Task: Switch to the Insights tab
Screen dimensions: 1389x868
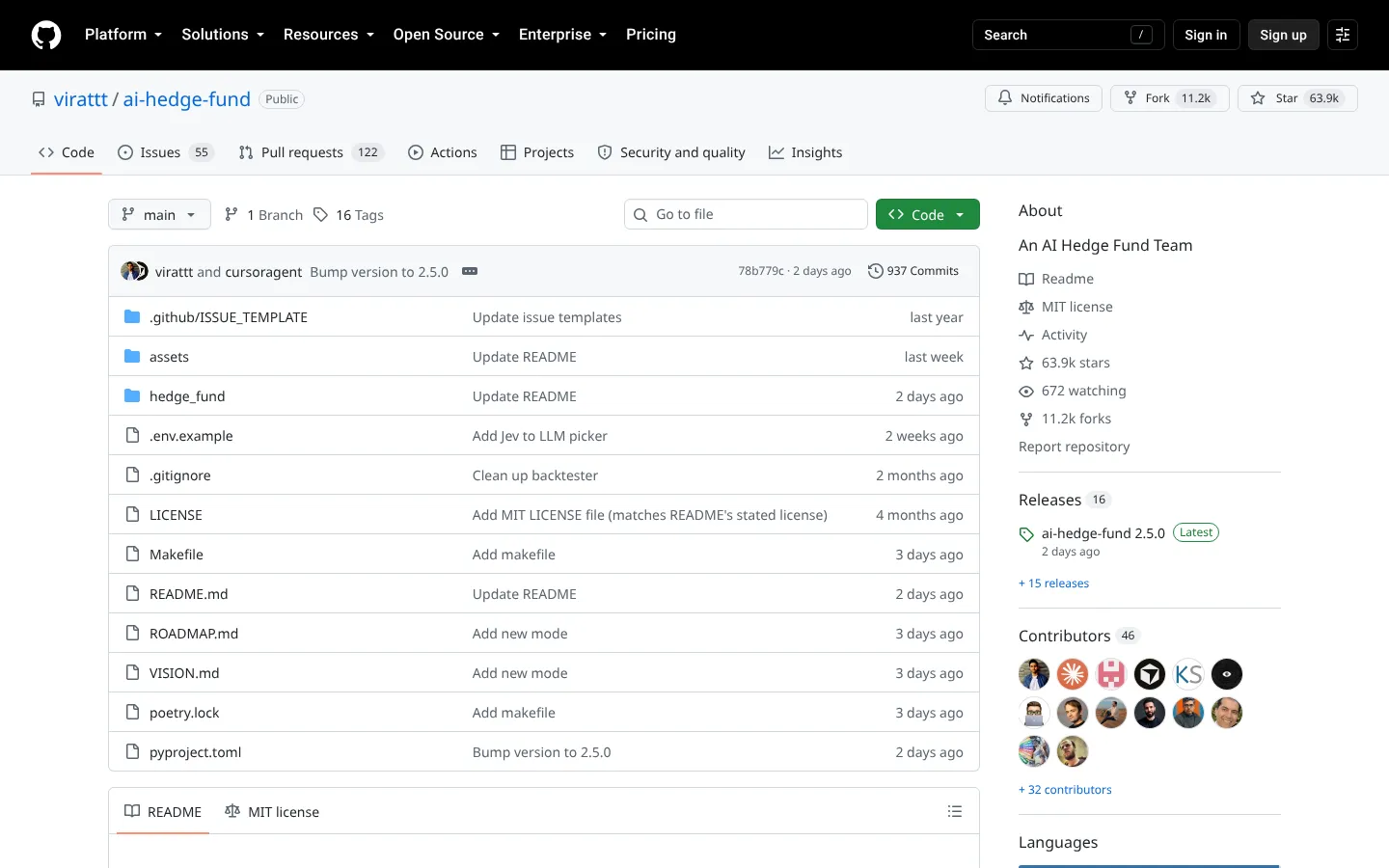Action: coord(805,152)
